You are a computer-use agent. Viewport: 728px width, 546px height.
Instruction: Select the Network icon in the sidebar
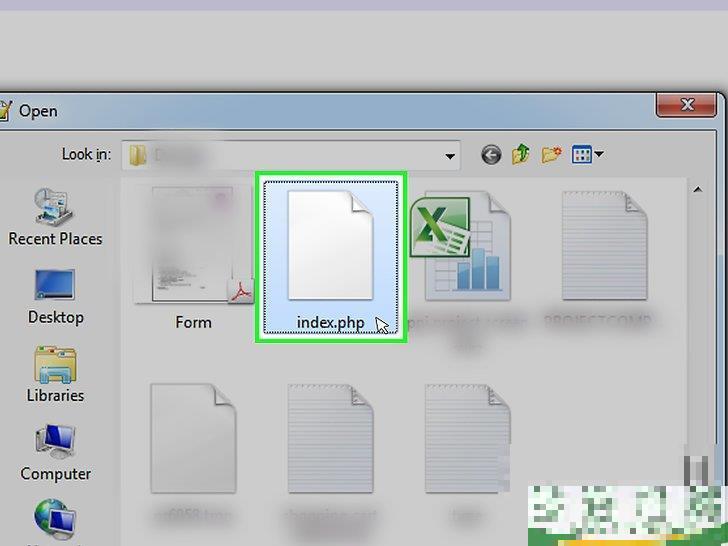pyautogui.click(x=55, y=520)
